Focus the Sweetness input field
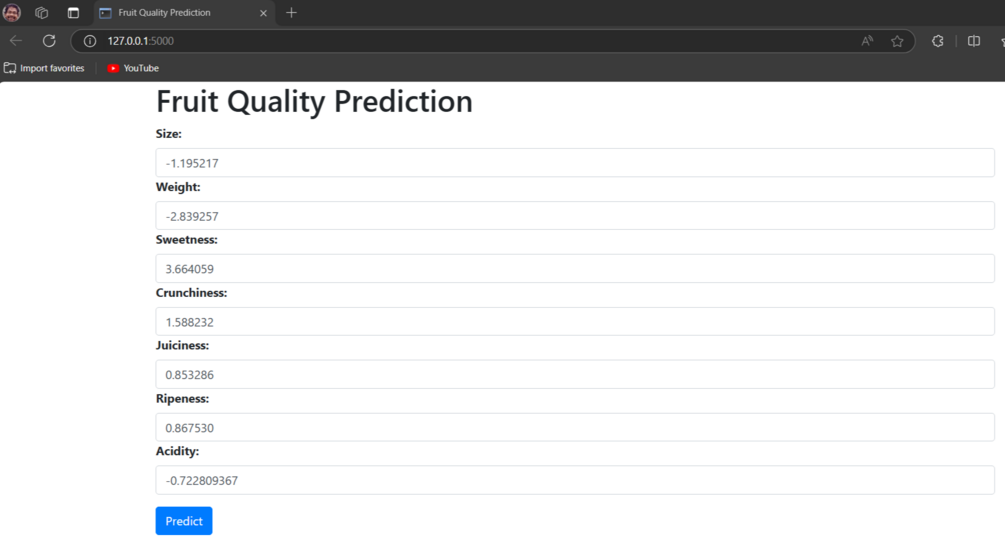The height and width of the screenshot is (555, 1005). click(x=575, y=269)
